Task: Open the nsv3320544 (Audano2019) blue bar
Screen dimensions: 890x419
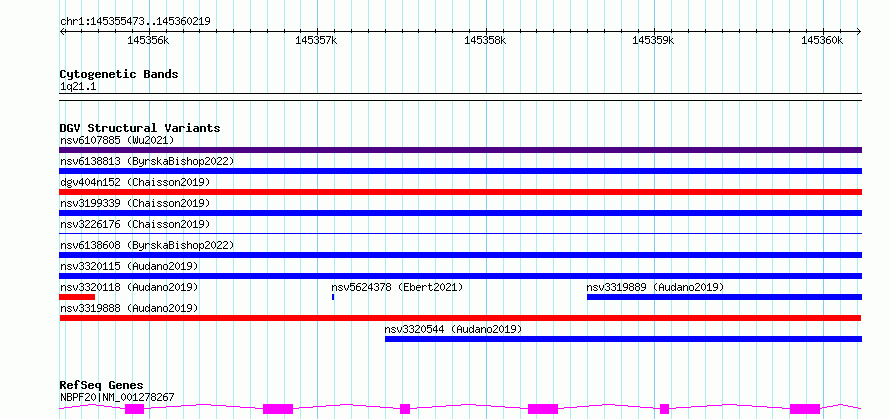Action: click(x=623, y=339)
